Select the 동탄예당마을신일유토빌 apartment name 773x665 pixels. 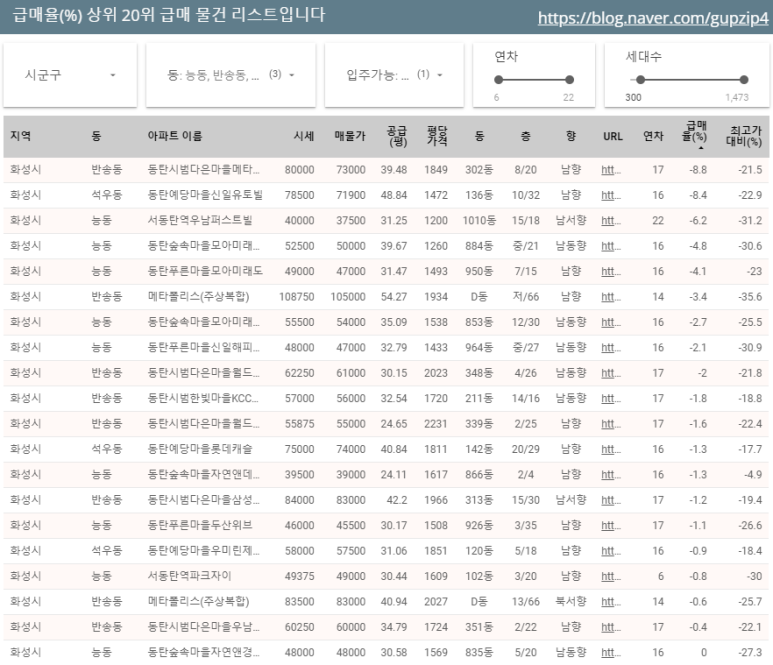[x=205, y=195]
